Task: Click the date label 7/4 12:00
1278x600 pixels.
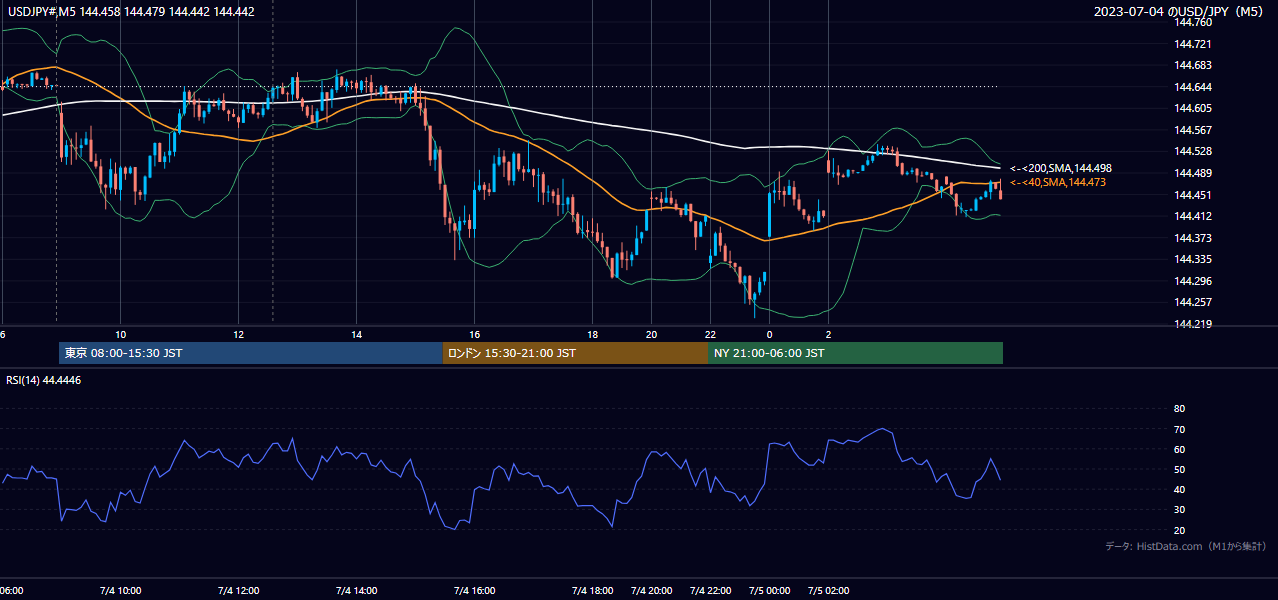Action: [x=239, y=591]
